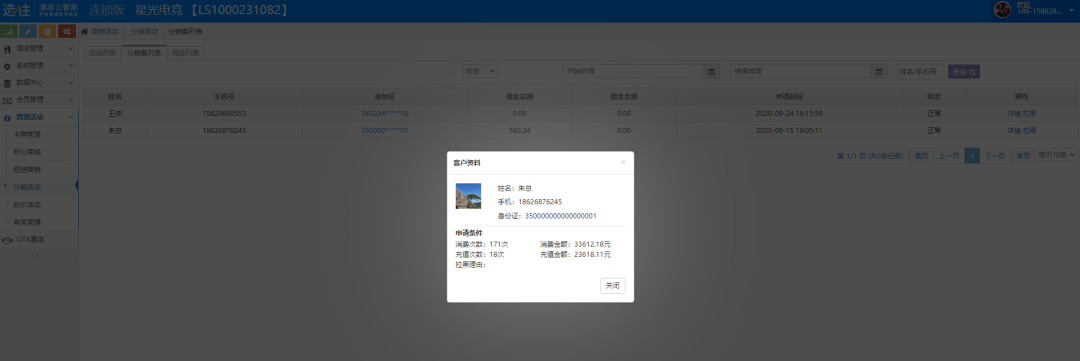This screenshot has height=361, width=1080.
Task: Close the 客户资料 dialog with the X icon
Action: tap(623, 162)
